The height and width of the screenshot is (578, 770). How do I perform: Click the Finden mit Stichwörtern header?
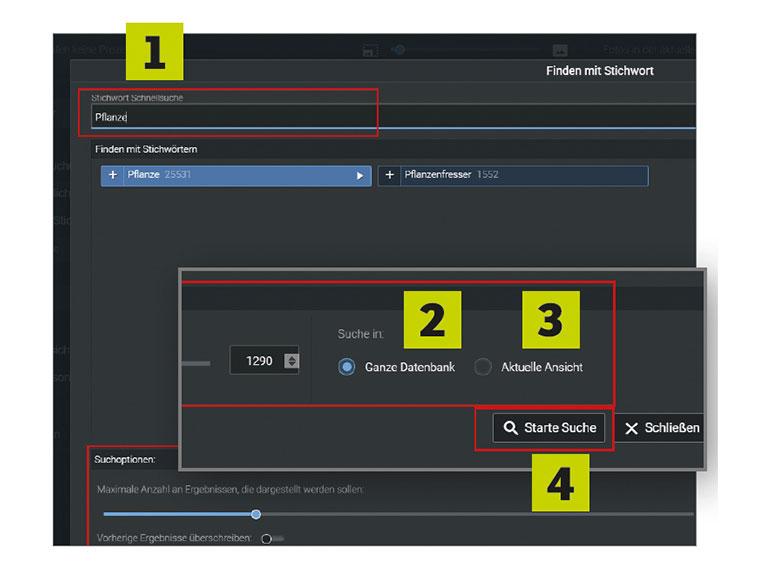point(146,149)
